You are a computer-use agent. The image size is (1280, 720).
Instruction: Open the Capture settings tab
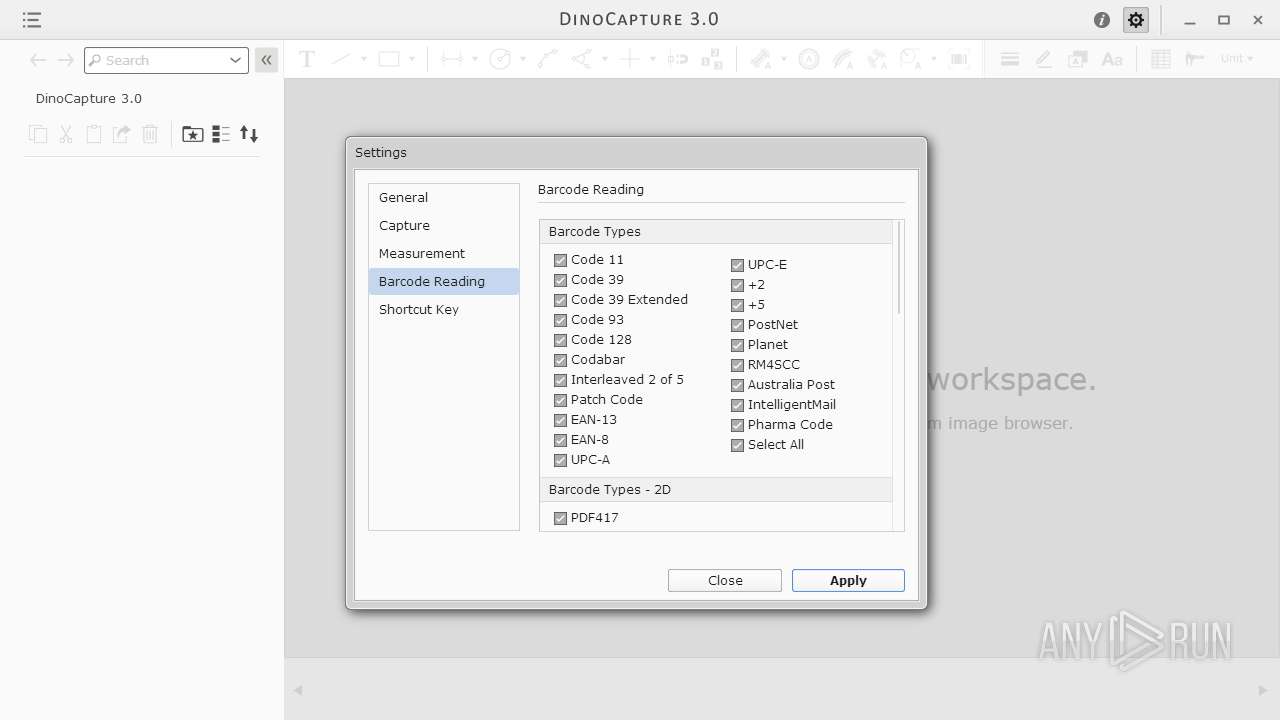[x=444, y=226]
